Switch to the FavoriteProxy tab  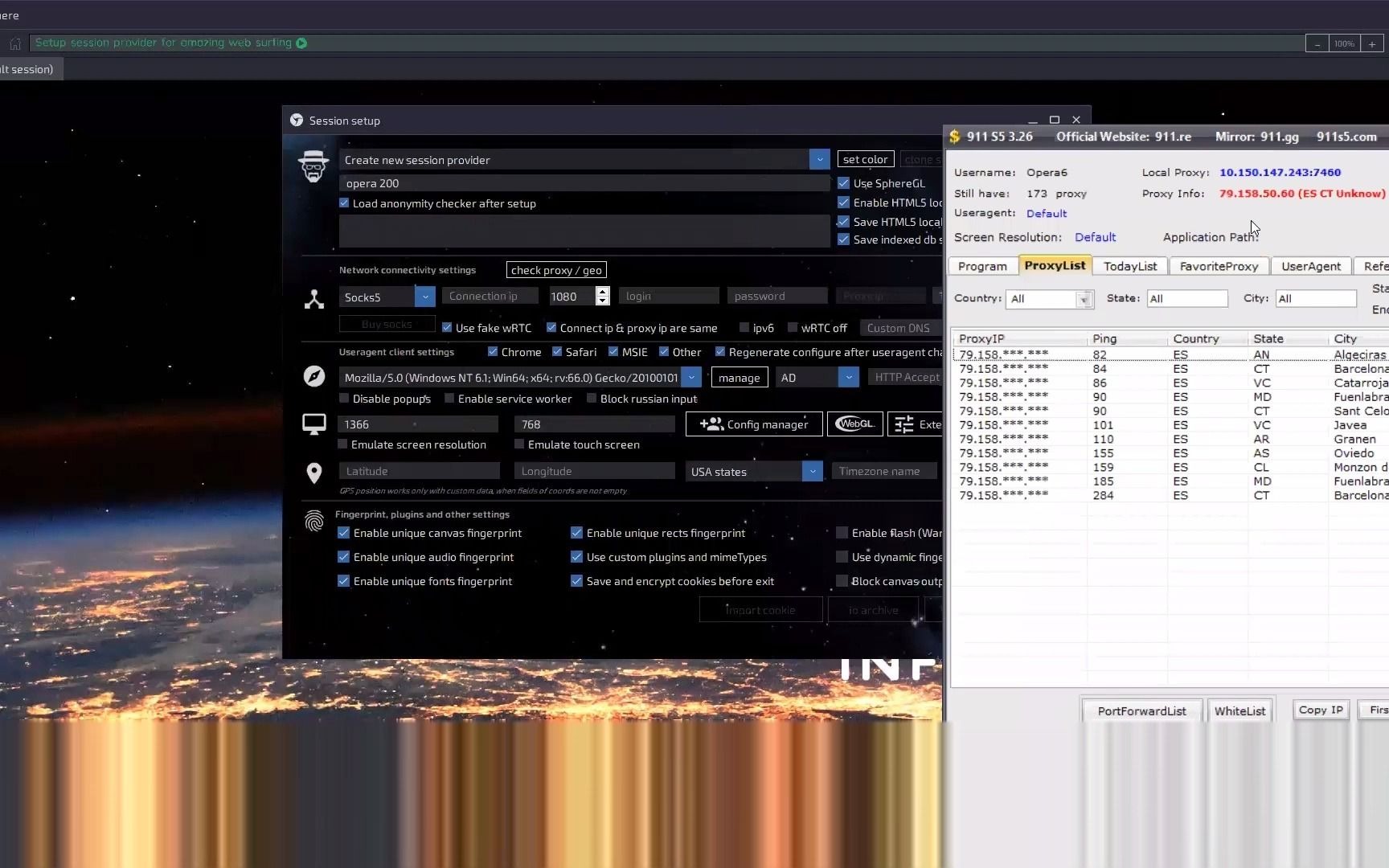coord(1219,266)
